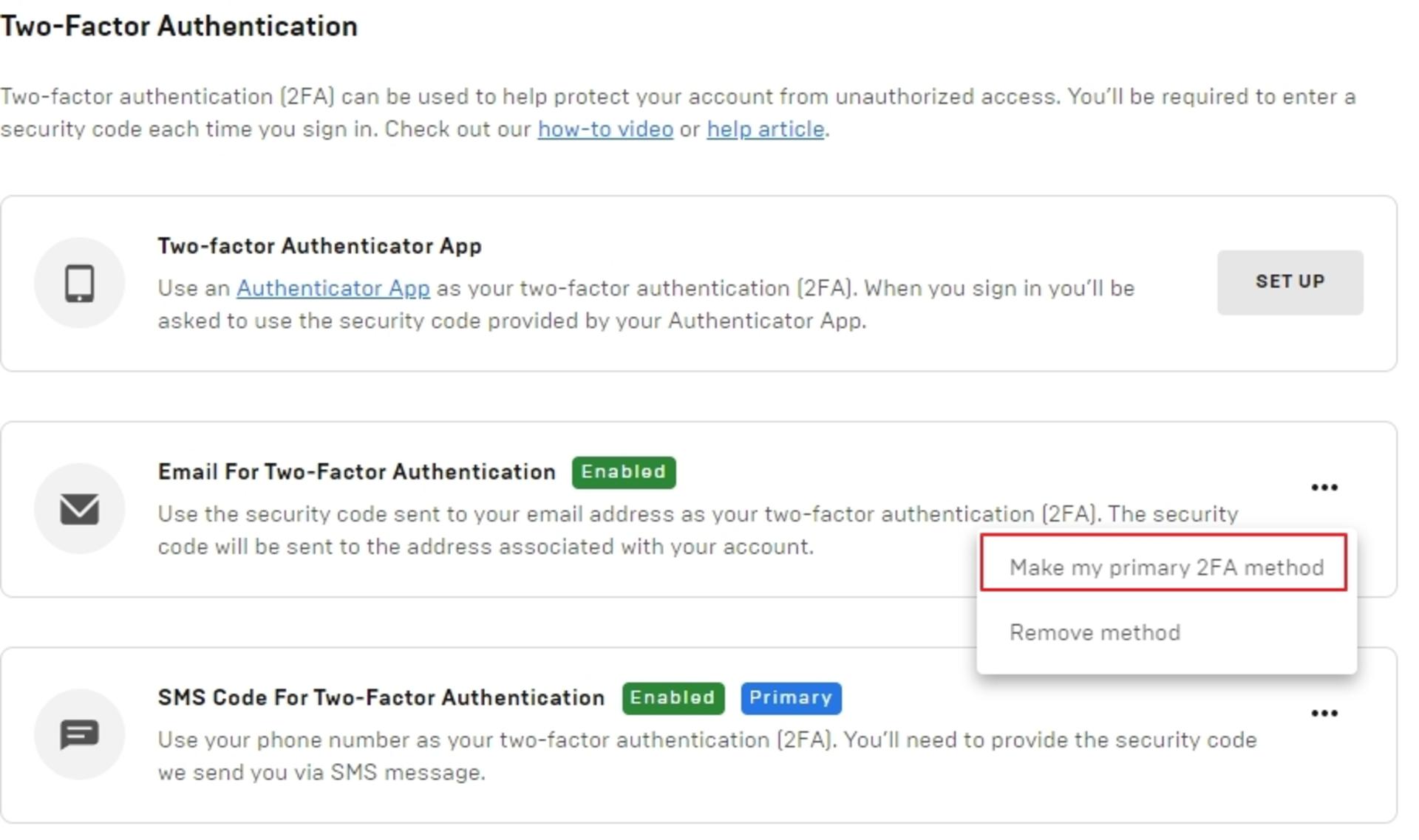This screenshot has width=1419, height=840.
Task: Click the Two-Factor Authentication page heading
Action: tap(179, 26)
